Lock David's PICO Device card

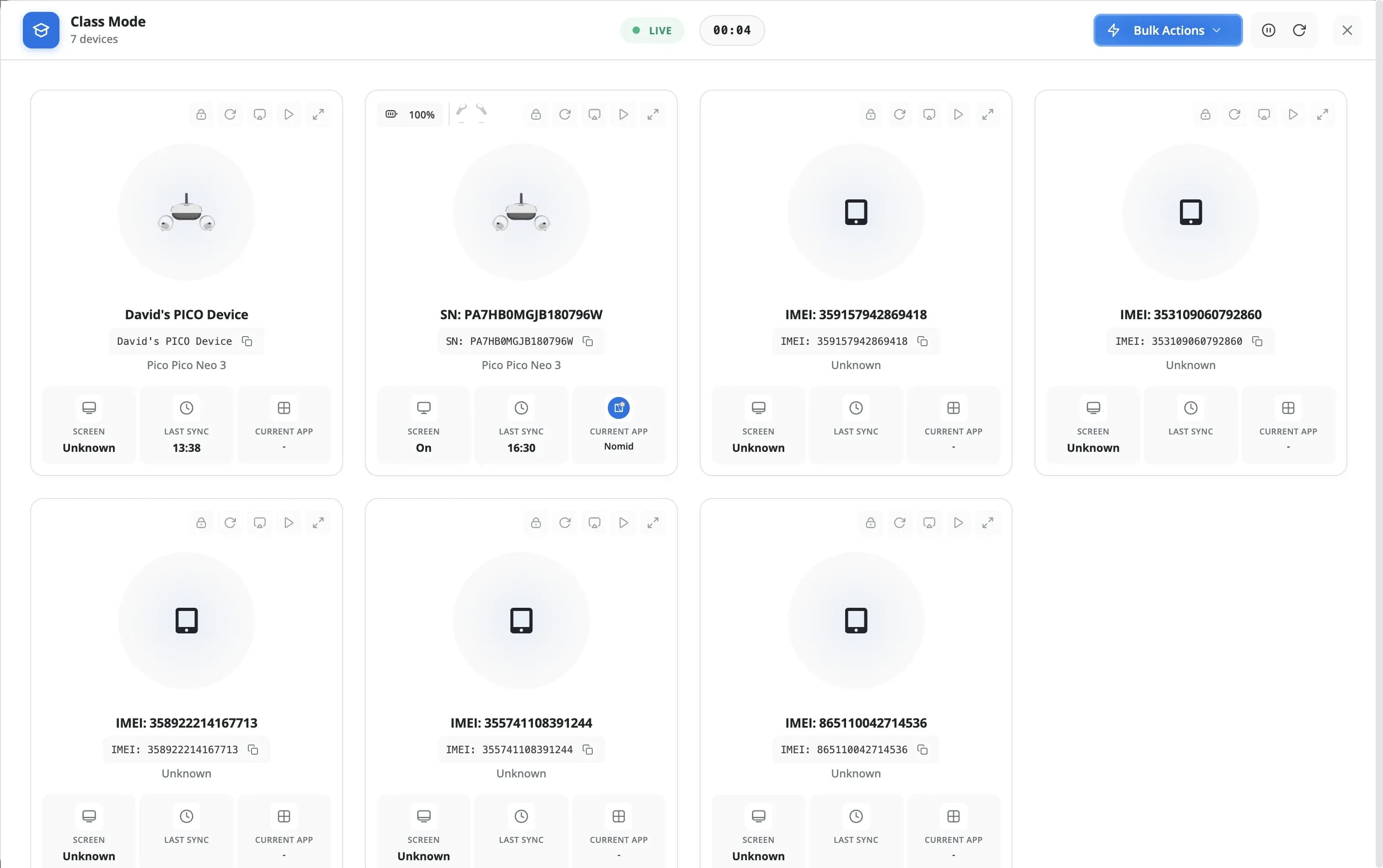click(201, 114)
